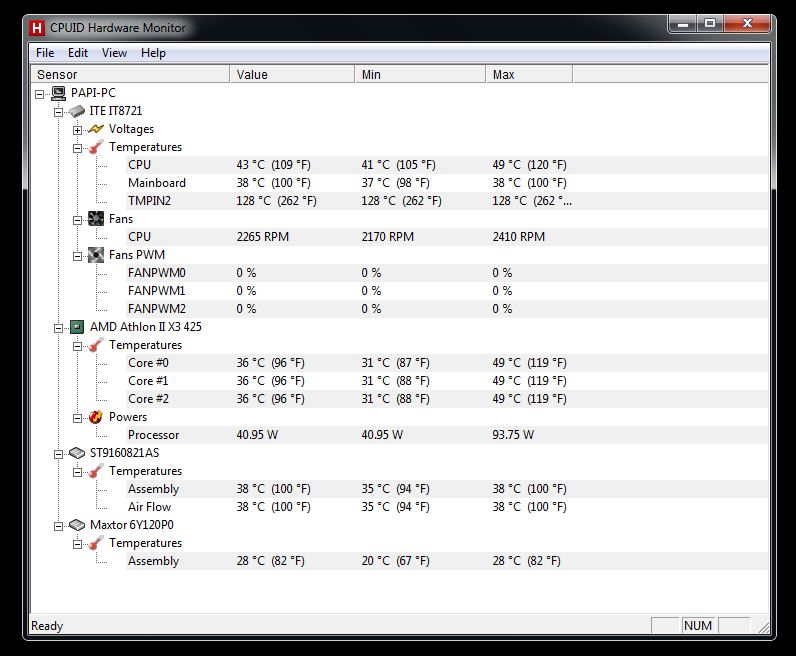Image resolution: width=796 pixels, height=656 pixels.
Task: Select the Mainboard temperature row
Action: [x=447, y=183]
